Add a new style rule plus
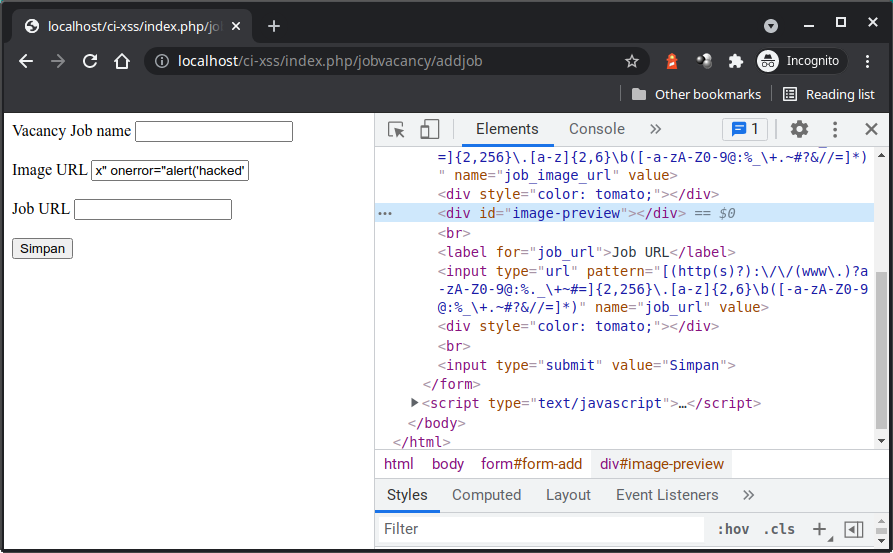 [x=820, y=529]
